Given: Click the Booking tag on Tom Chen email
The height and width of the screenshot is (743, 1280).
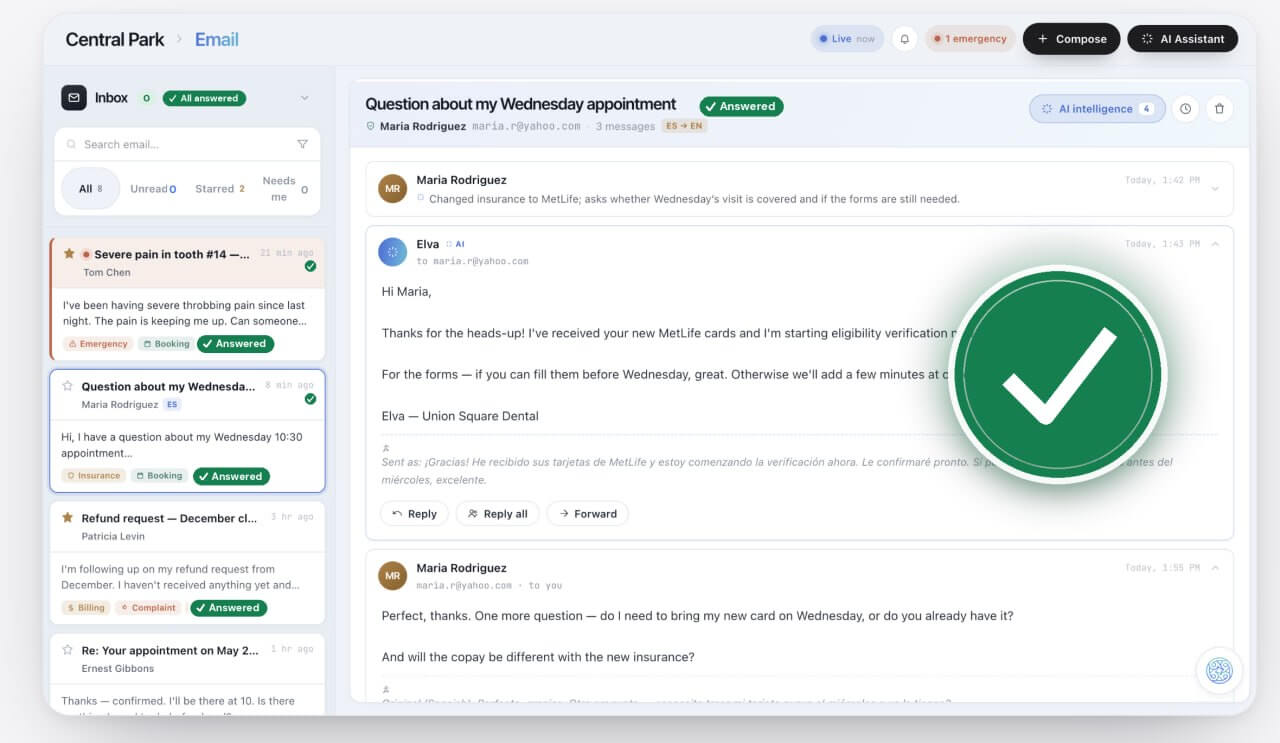Looking at the screenshot, I should coord(166,344).
